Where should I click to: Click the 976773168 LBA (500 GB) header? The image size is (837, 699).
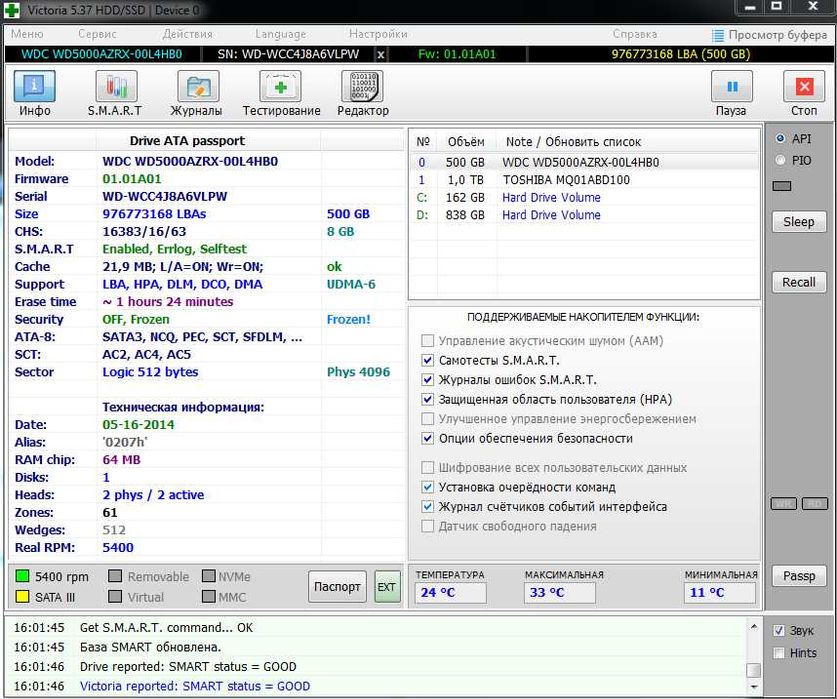tap(681, 54)
